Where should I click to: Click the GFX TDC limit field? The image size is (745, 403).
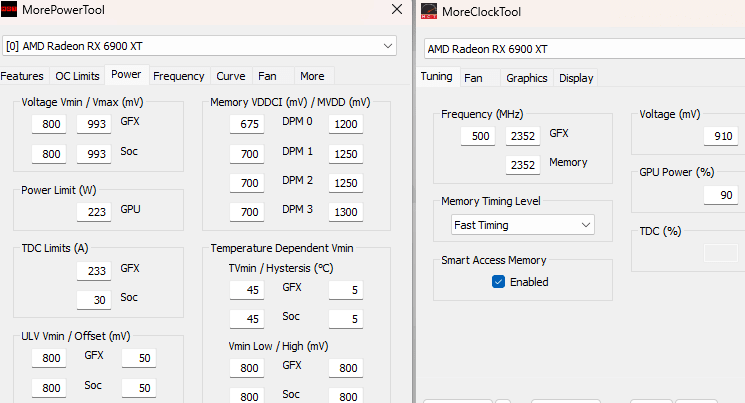[94, 271]
